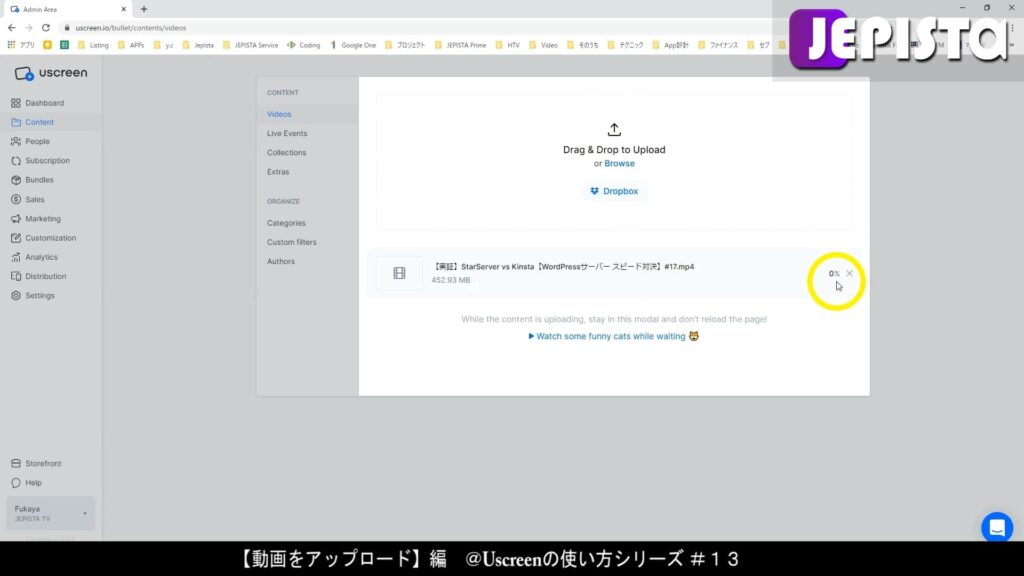Open the chat support bubble

pyautogui.click(x=997, y=527)
